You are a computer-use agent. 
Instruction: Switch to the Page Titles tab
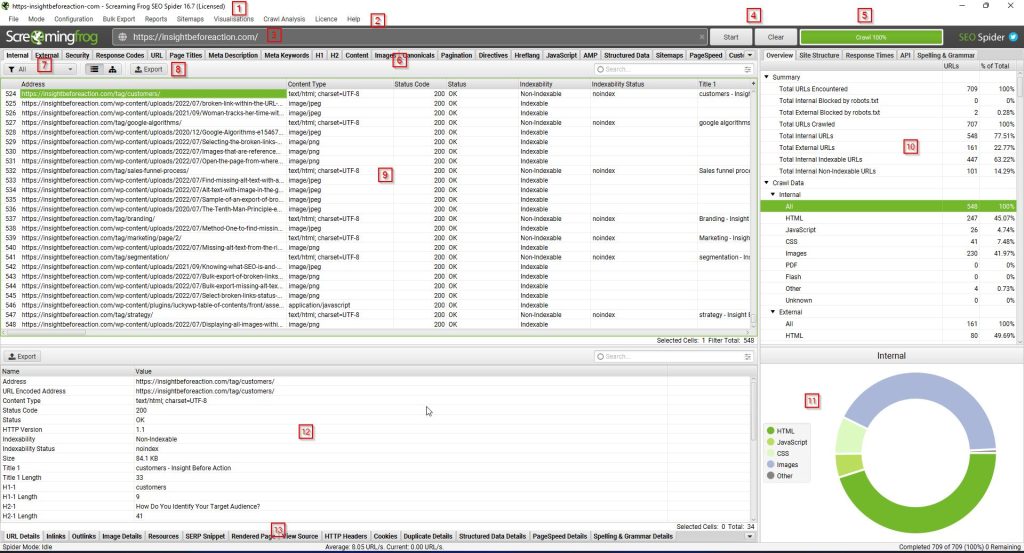(185, 55)
